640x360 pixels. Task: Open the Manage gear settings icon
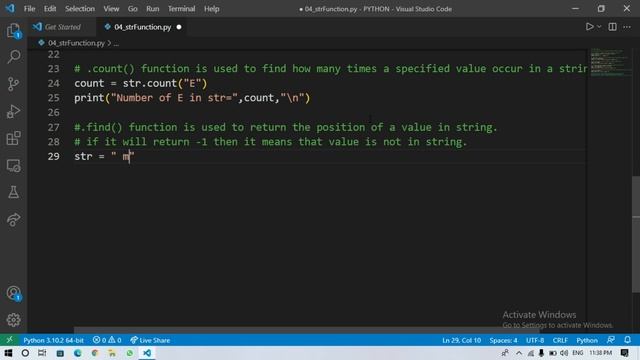(13, 320)
